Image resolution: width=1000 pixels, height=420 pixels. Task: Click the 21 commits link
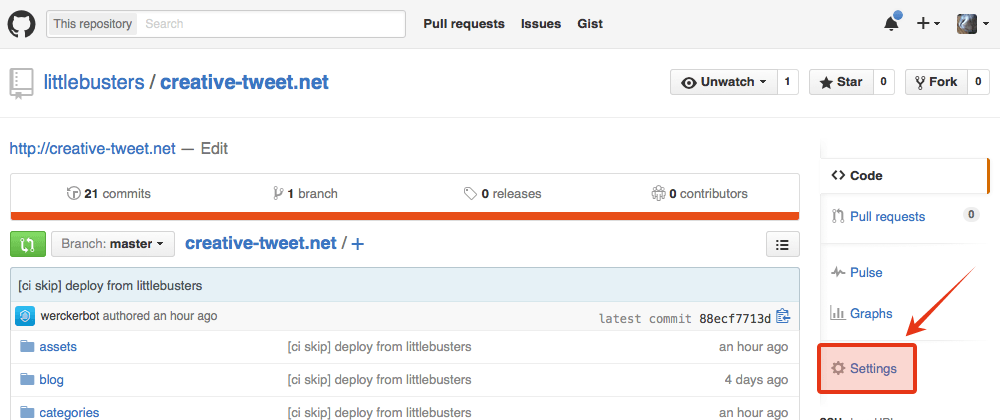(x=109, y=193)
